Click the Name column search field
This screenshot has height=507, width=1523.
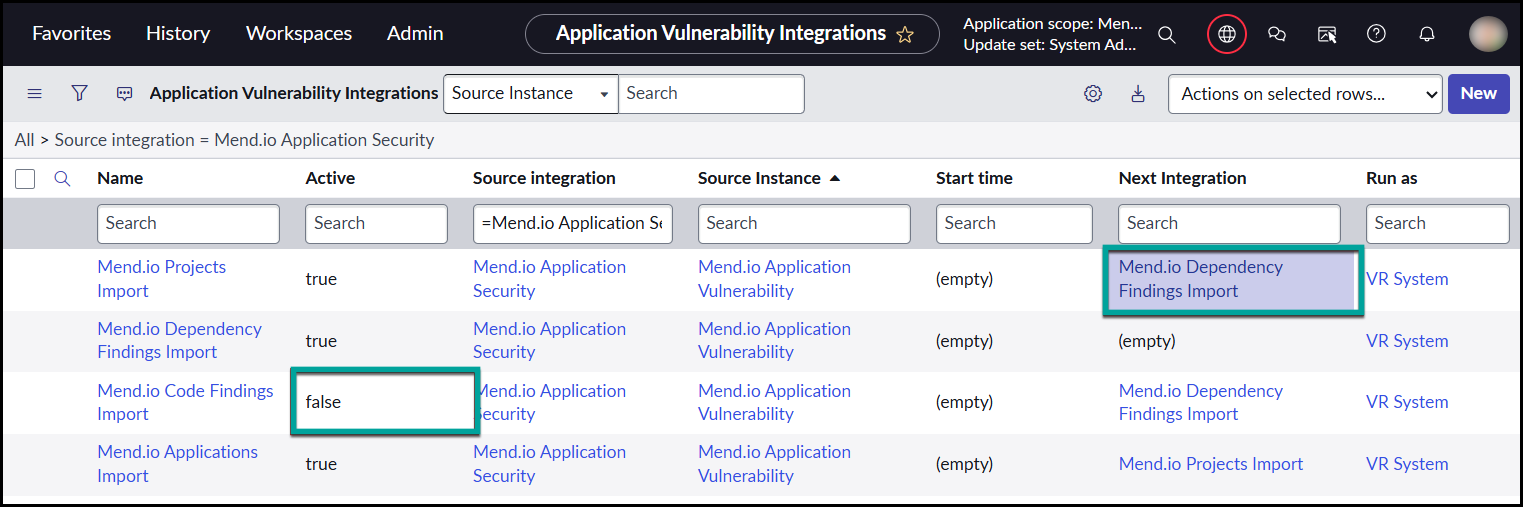(x=188, y=224)
